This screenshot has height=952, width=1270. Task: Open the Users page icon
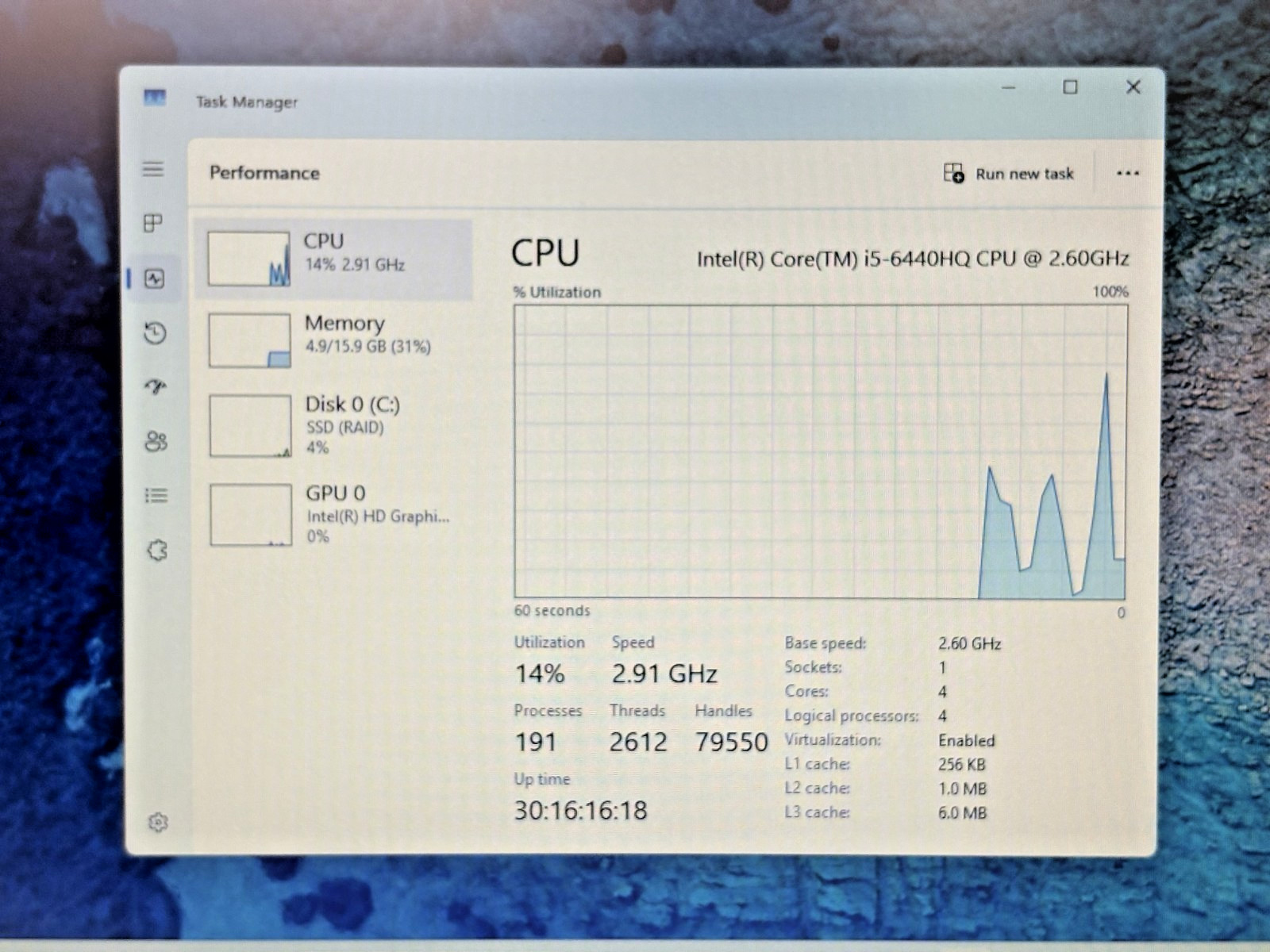156,441
